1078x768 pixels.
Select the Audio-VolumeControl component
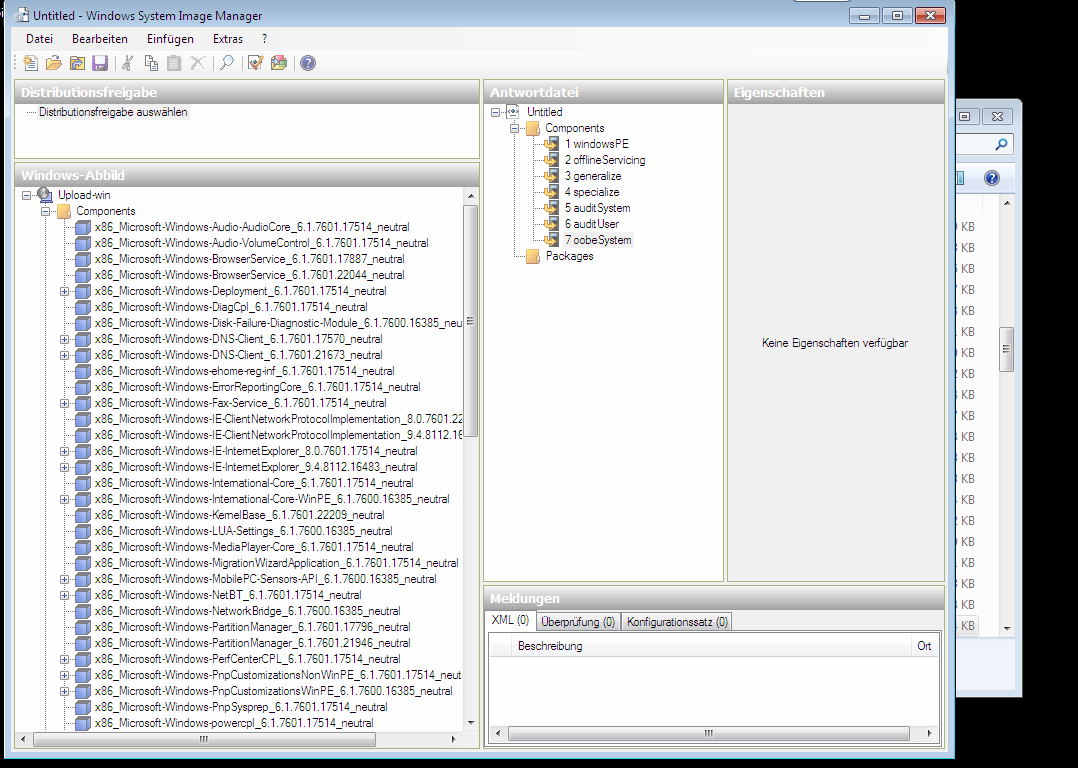pyautogui.click(x=261, y=243)
